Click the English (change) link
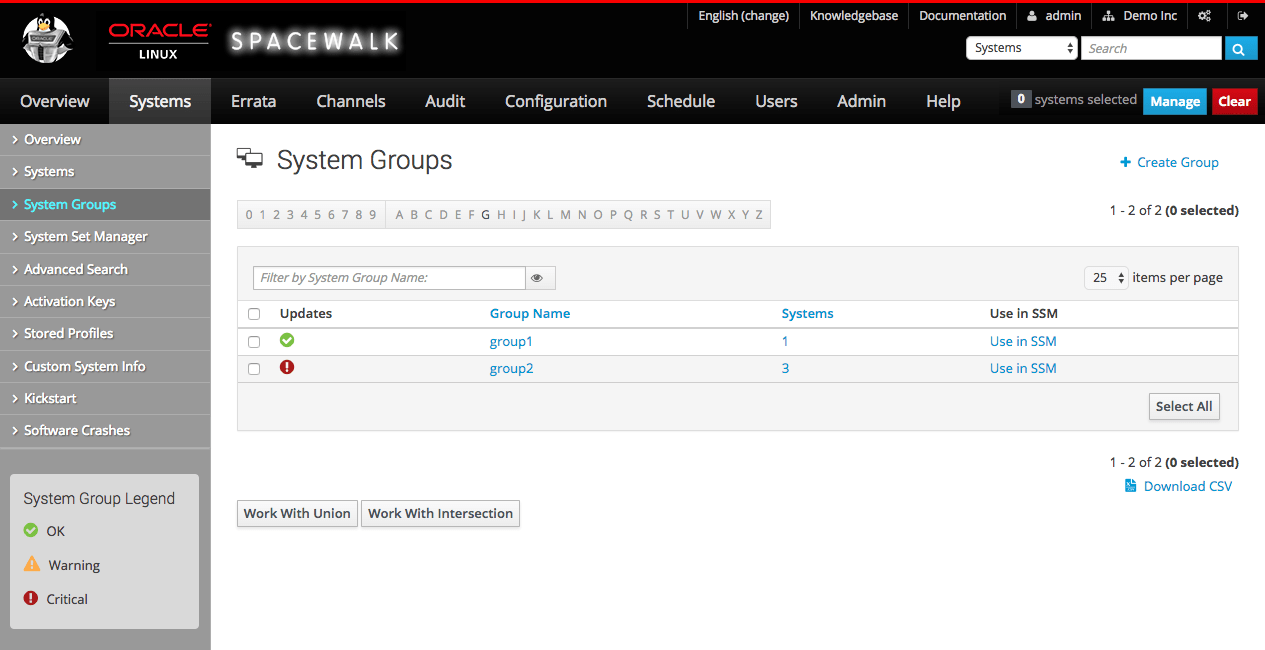 click(743, 16)
